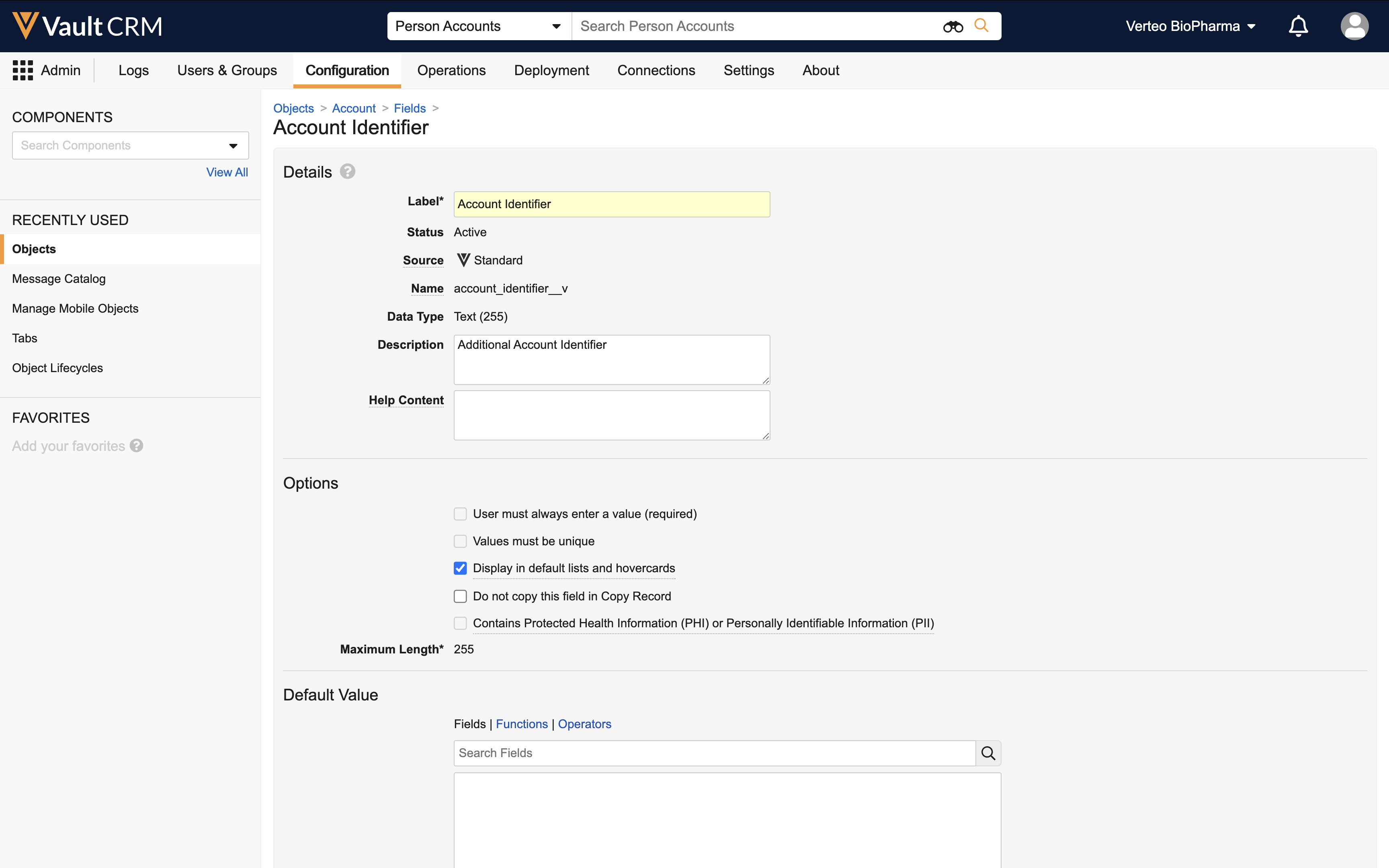This screenshot has height=868, width=1389.
Task: Click the Standard source Veeva icon
Action: (x=463, y=260)
